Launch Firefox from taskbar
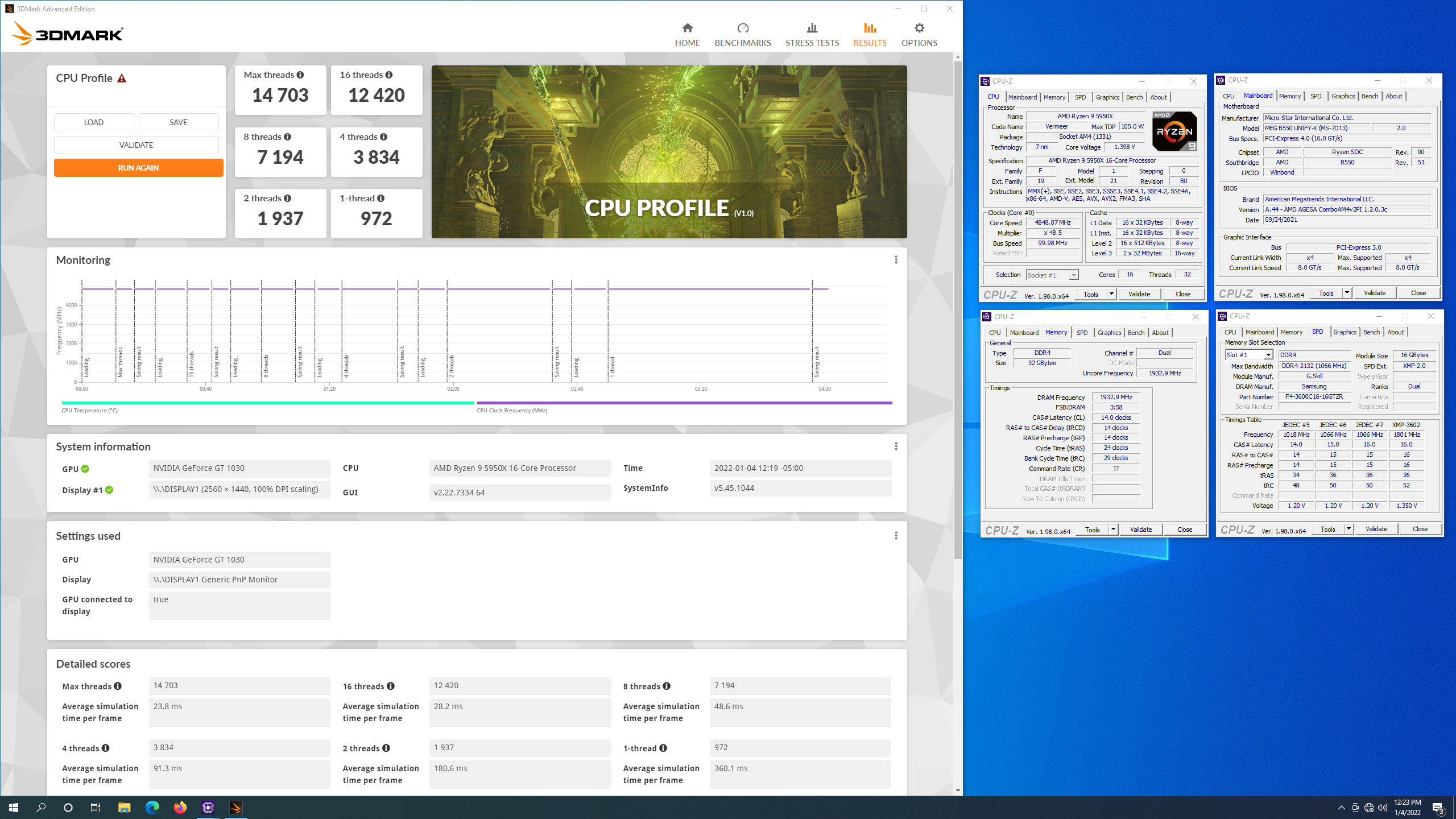1456x819 pixels. click(x=180, y=808)
